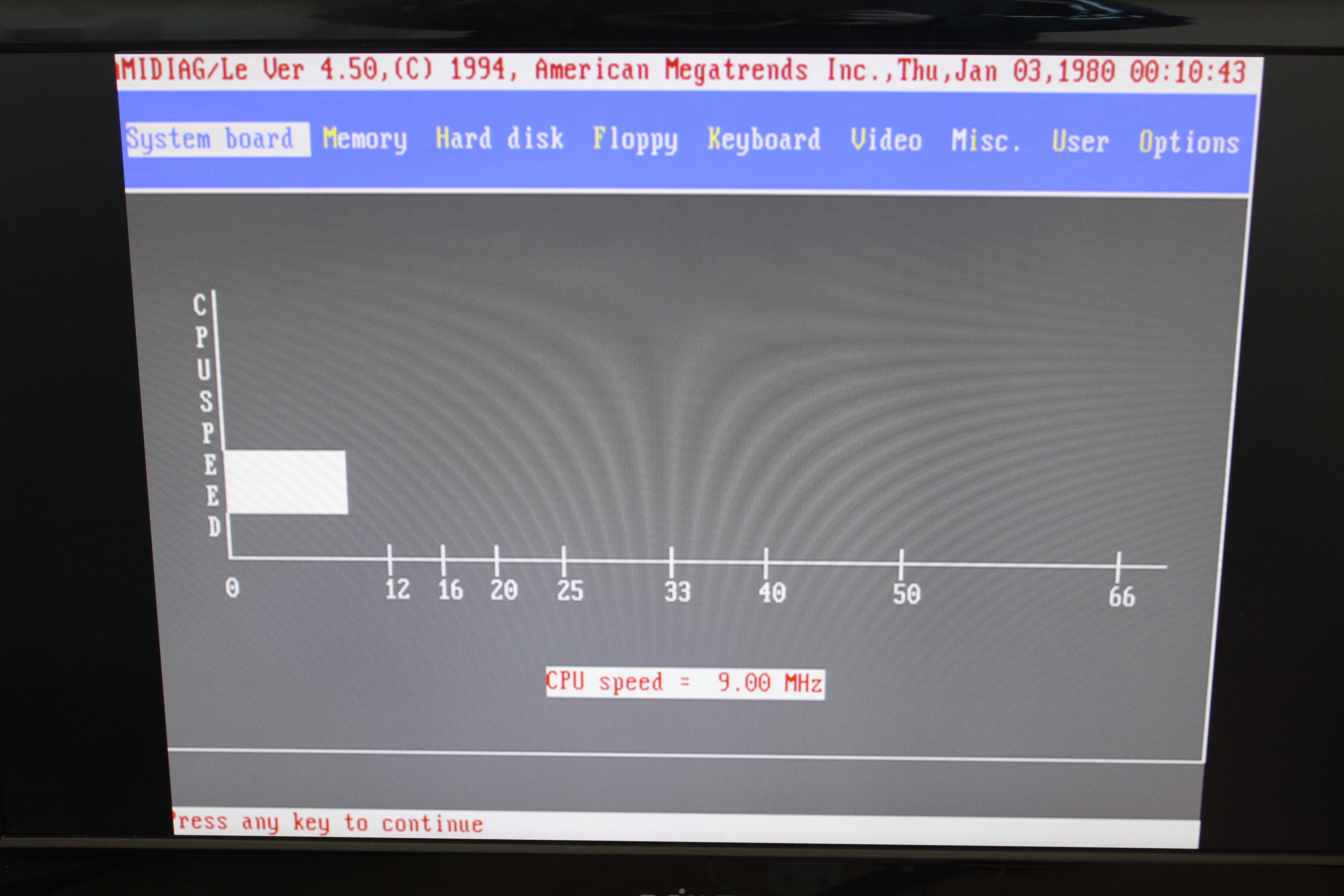Select the Hard disk menu
Viewport: 1344px width, 896px height.
[500, 139]
